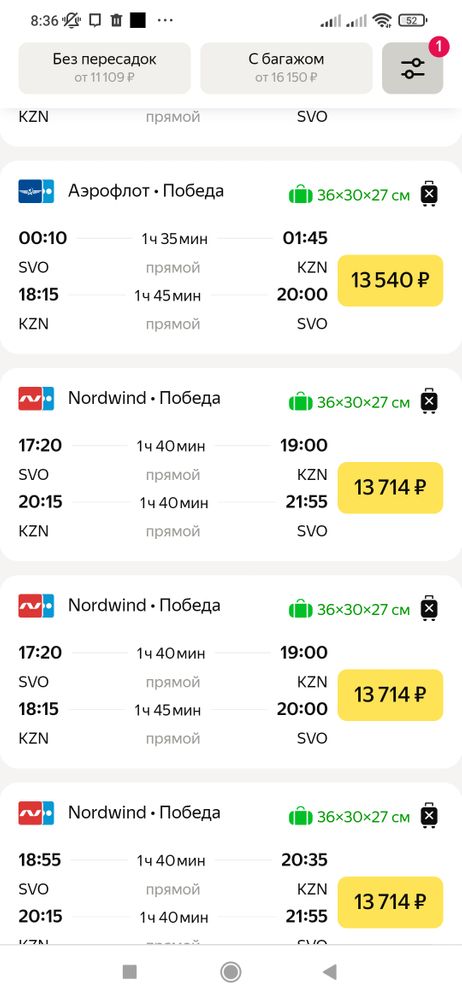The width and height of the screenshot is (462, 1000).
Task: Tap 36×30×27 см baggage size on Aeroflot card
Action: coord(363,195)
